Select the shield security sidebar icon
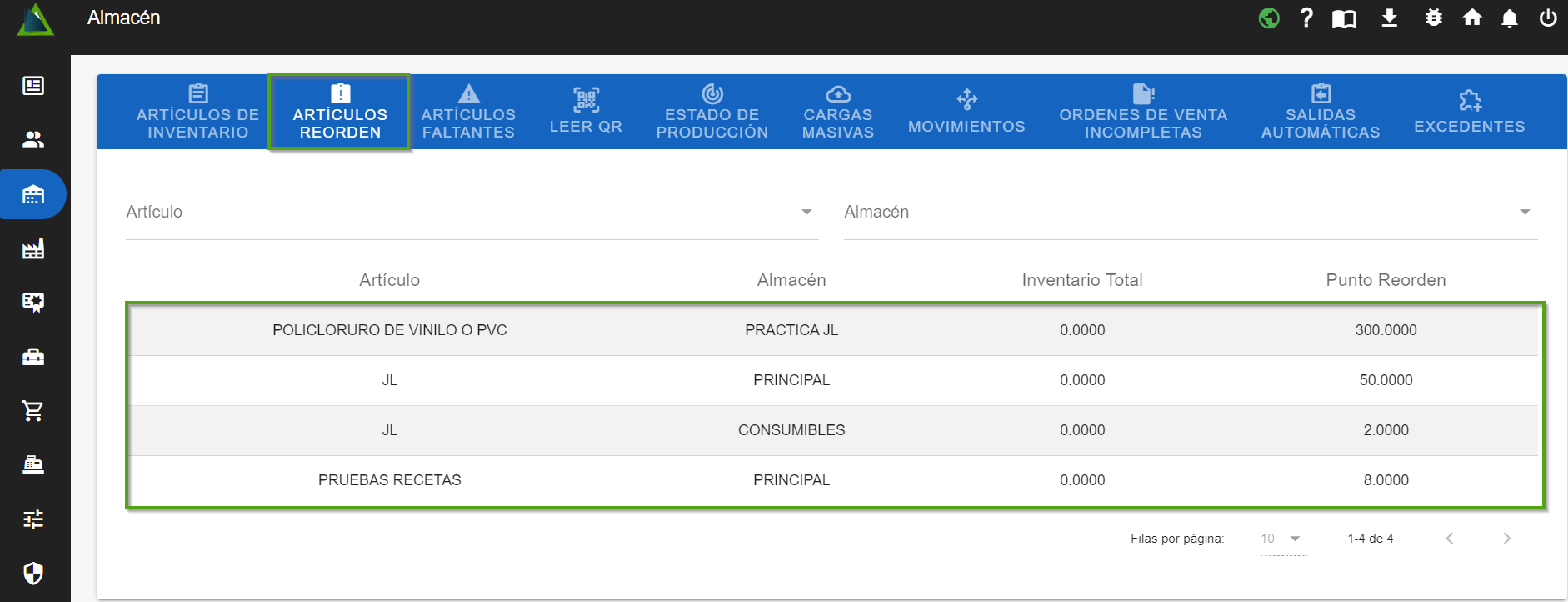This screenshot has height=602, width=1568. [33, 573]
